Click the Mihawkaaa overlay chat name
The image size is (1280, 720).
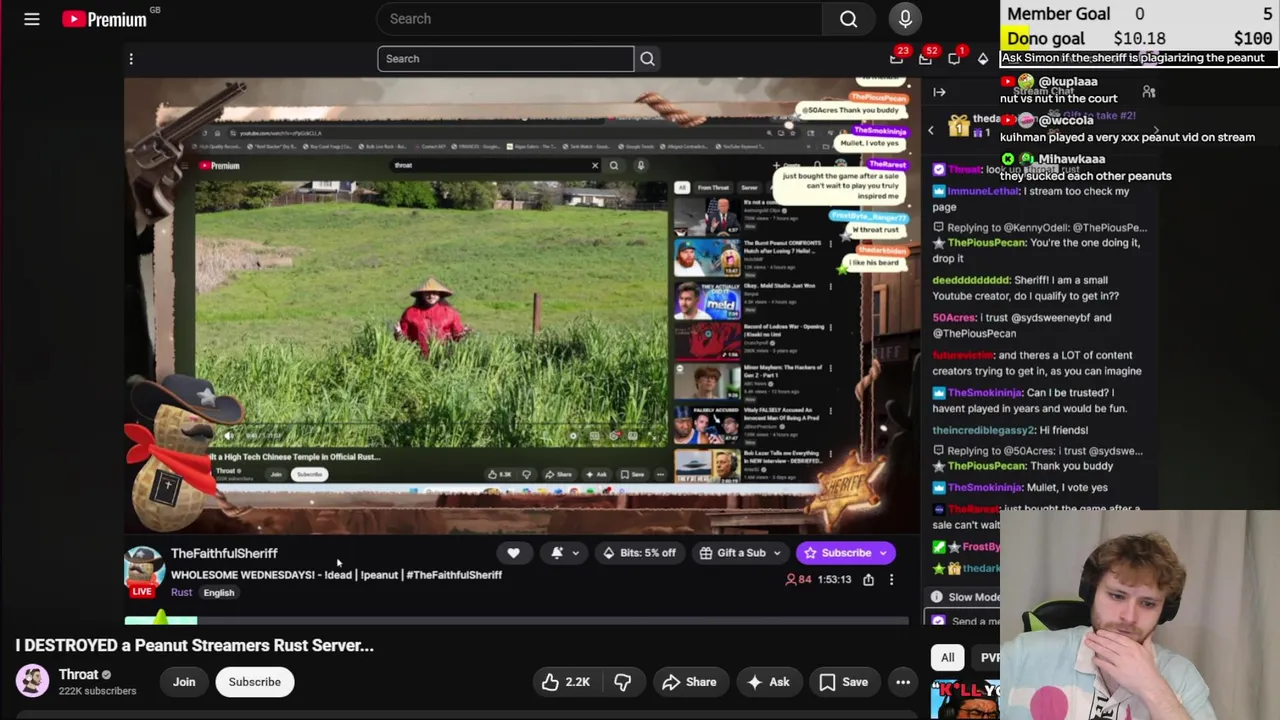coord(1071,158)
